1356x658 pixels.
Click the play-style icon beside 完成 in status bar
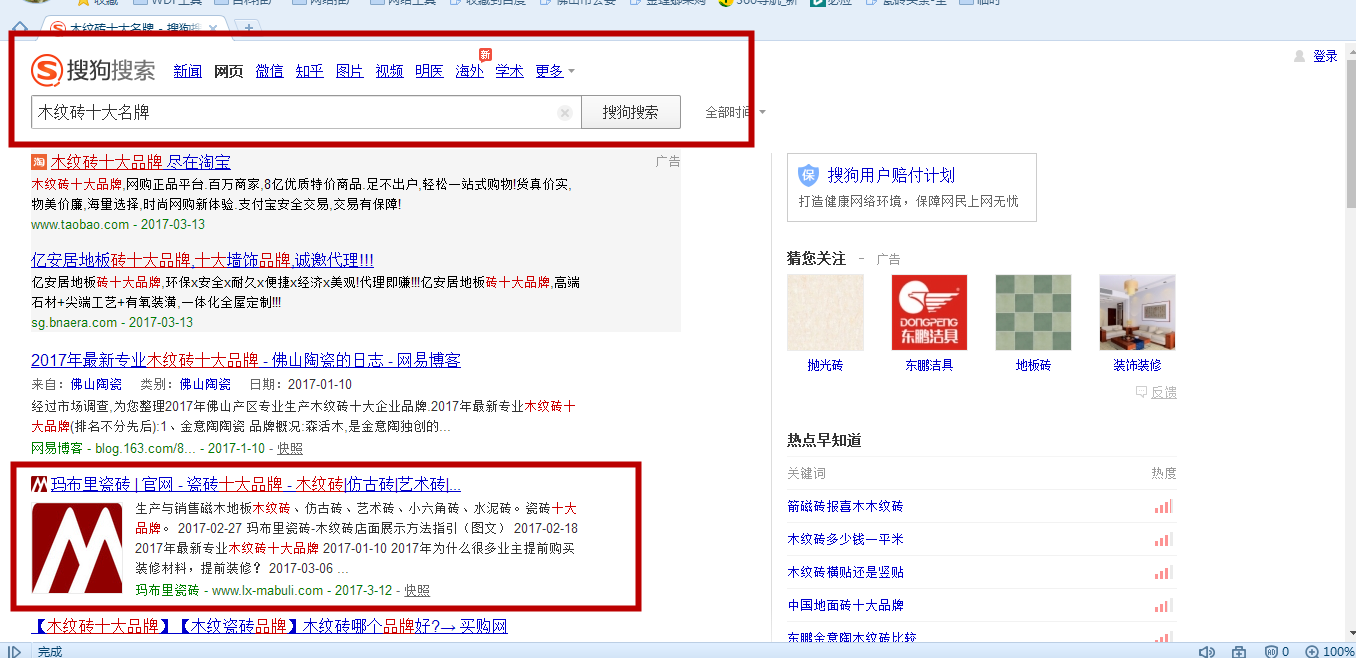point(14,651)
